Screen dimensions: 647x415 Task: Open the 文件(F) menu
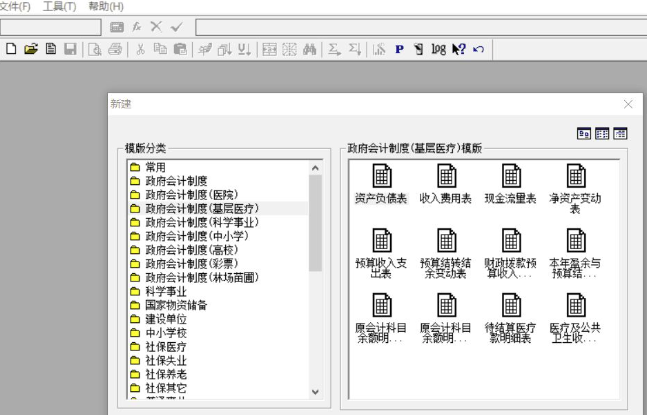pyautogui.click(x=15, y=7)
